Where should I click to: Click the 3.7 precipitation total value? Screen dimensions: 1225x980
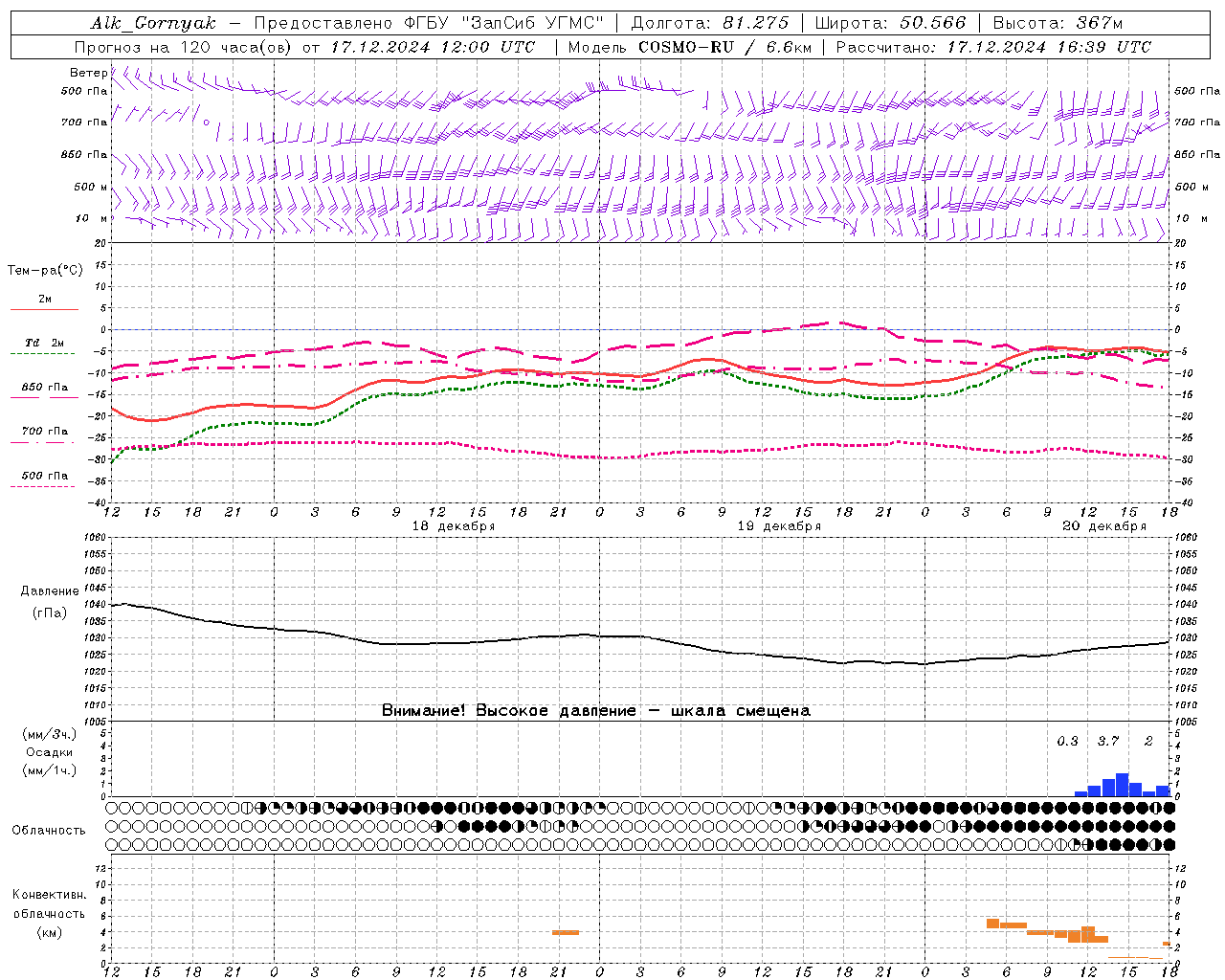(x=1108, y=742)
